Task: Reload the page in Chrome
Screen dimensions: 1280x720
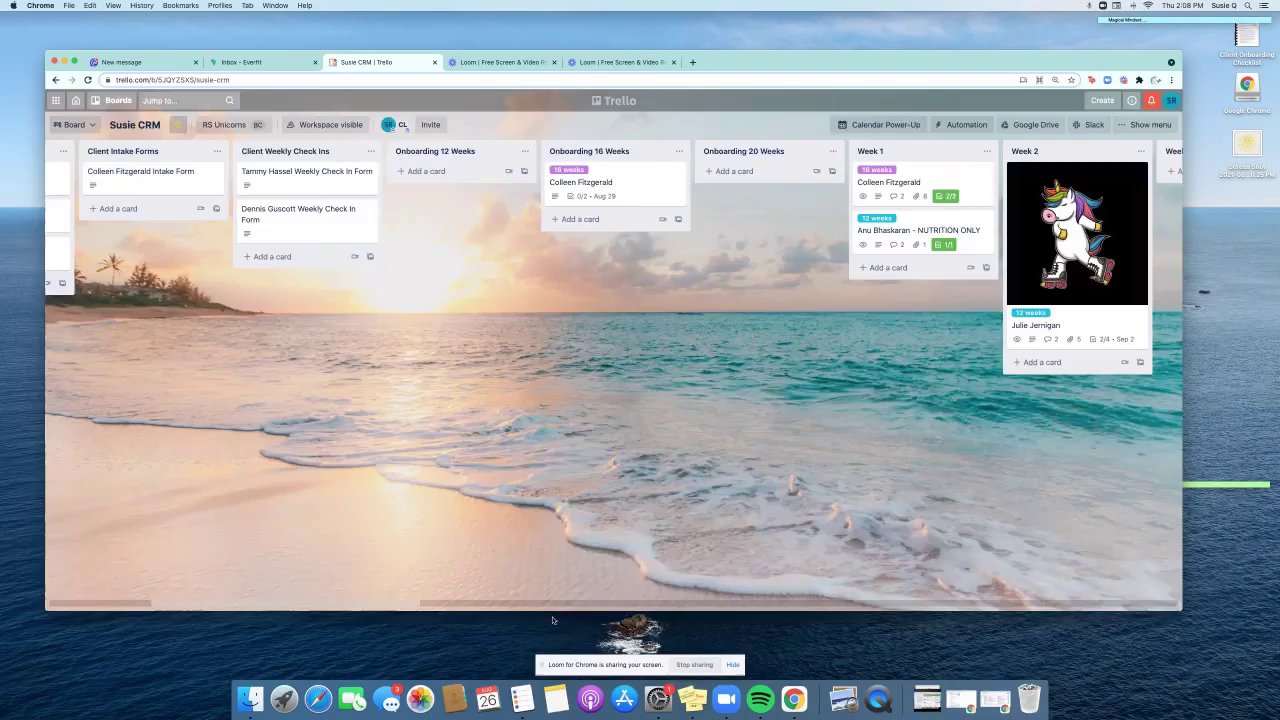Action: pos(88,80)
